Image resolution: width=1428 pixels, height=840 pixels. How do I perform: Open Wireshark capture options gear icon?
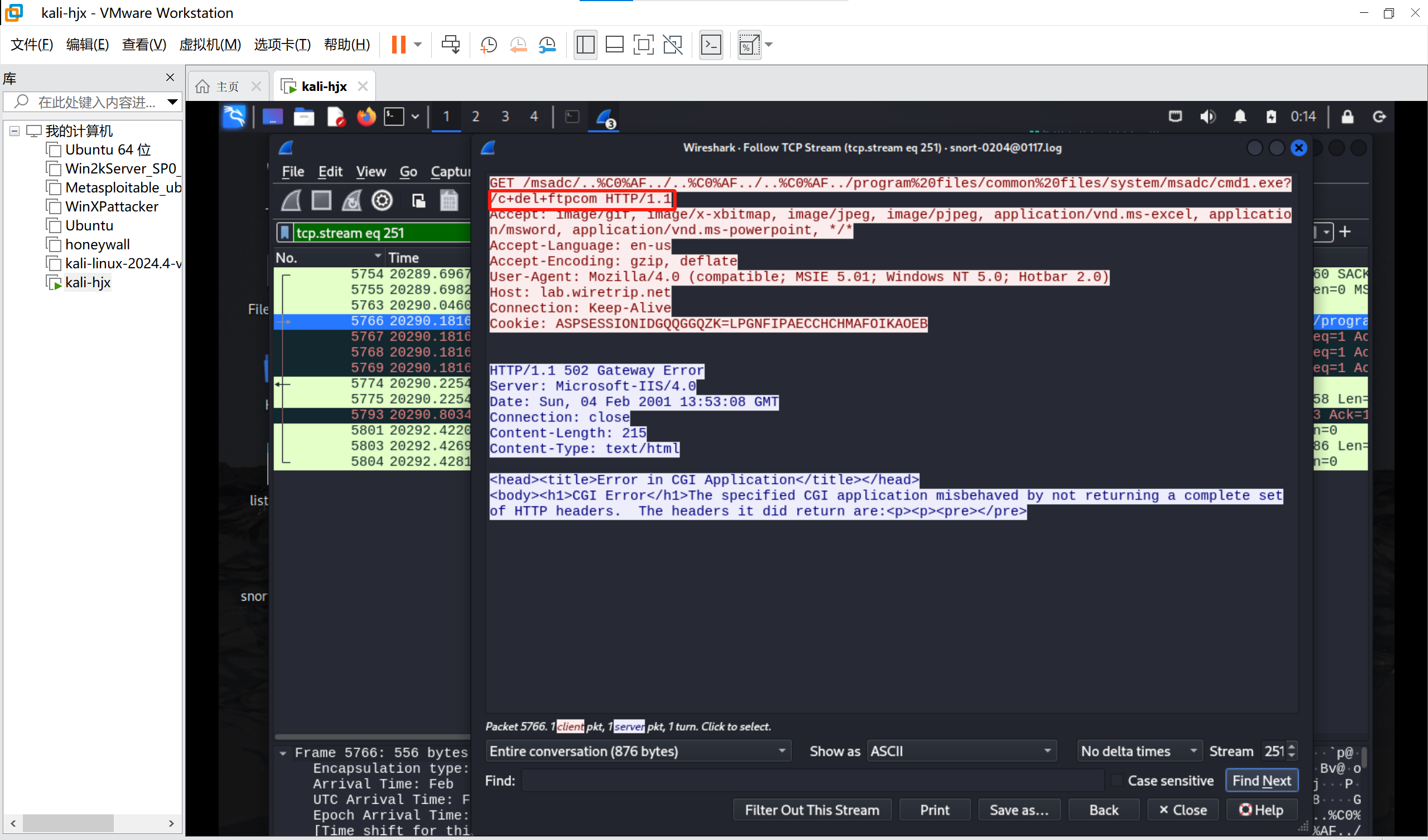point(382,201)
